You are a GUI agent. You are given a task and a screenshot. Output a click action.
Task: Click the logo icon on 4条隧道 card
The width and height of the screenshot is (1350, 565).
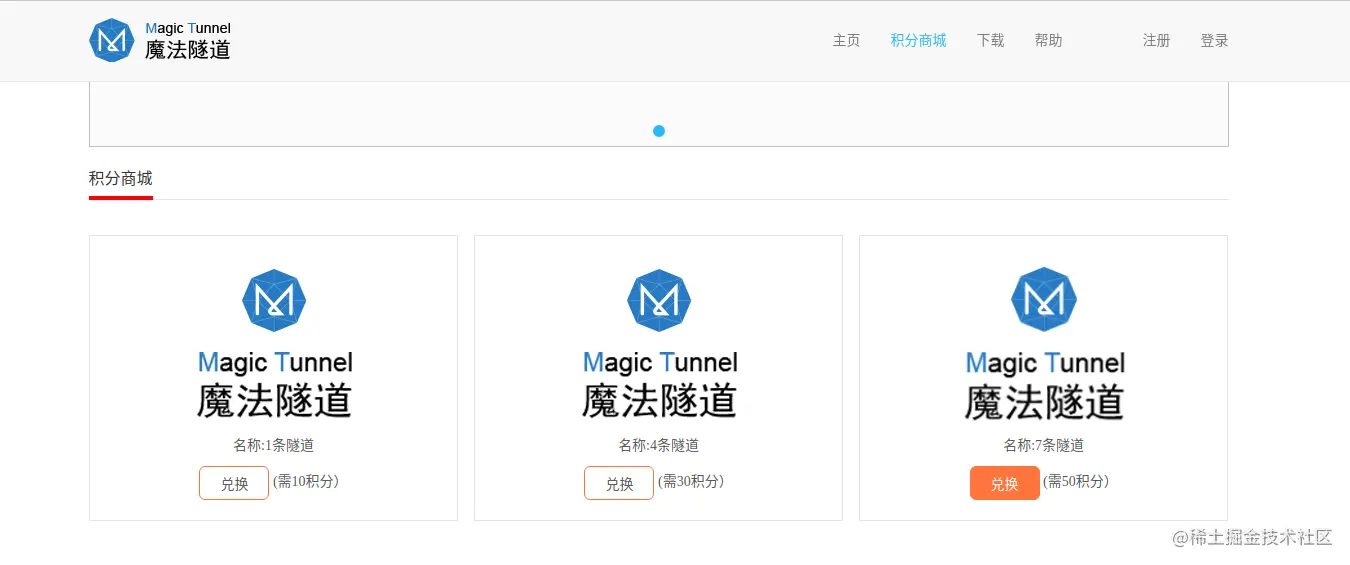[x=659, y=300]
